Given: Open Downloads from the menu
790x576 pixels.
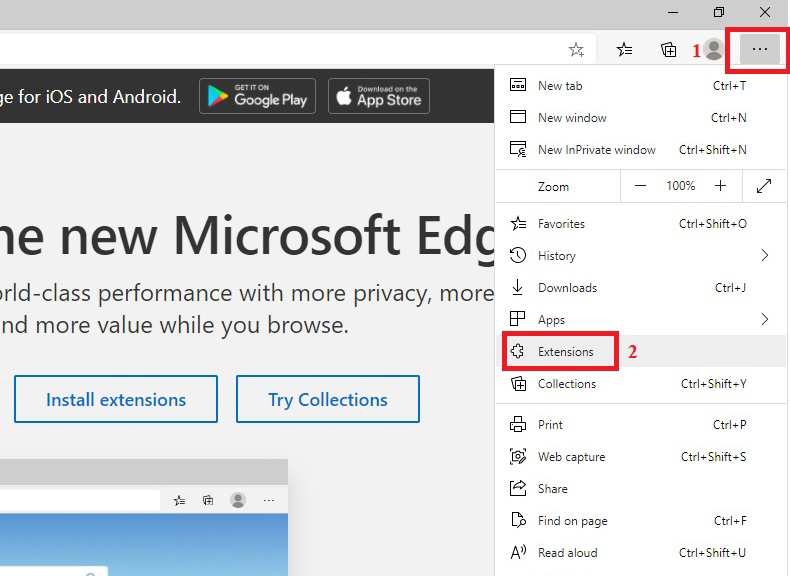Looking at the screenshot, I should tap(640, 287).
